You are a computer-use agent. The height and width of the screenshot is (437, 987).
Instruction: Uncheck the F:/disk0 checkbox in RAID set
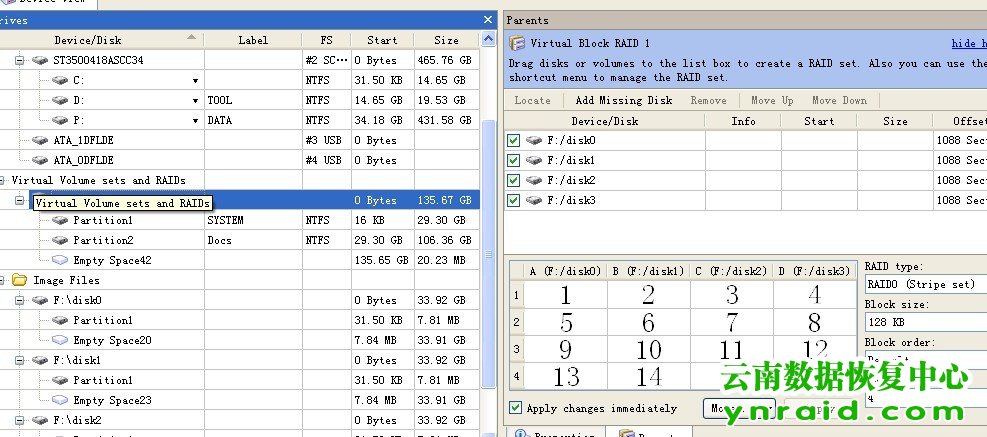pyautogui.click(x=514, y=140)
